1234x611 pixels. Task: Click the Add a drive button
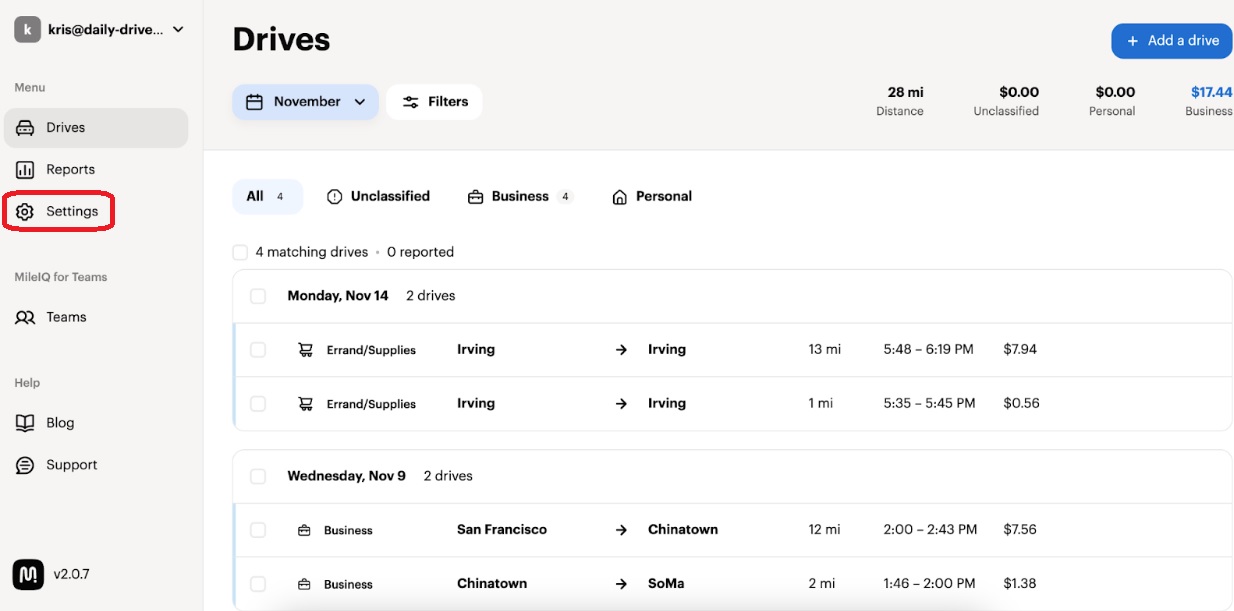pos(1172,41)
